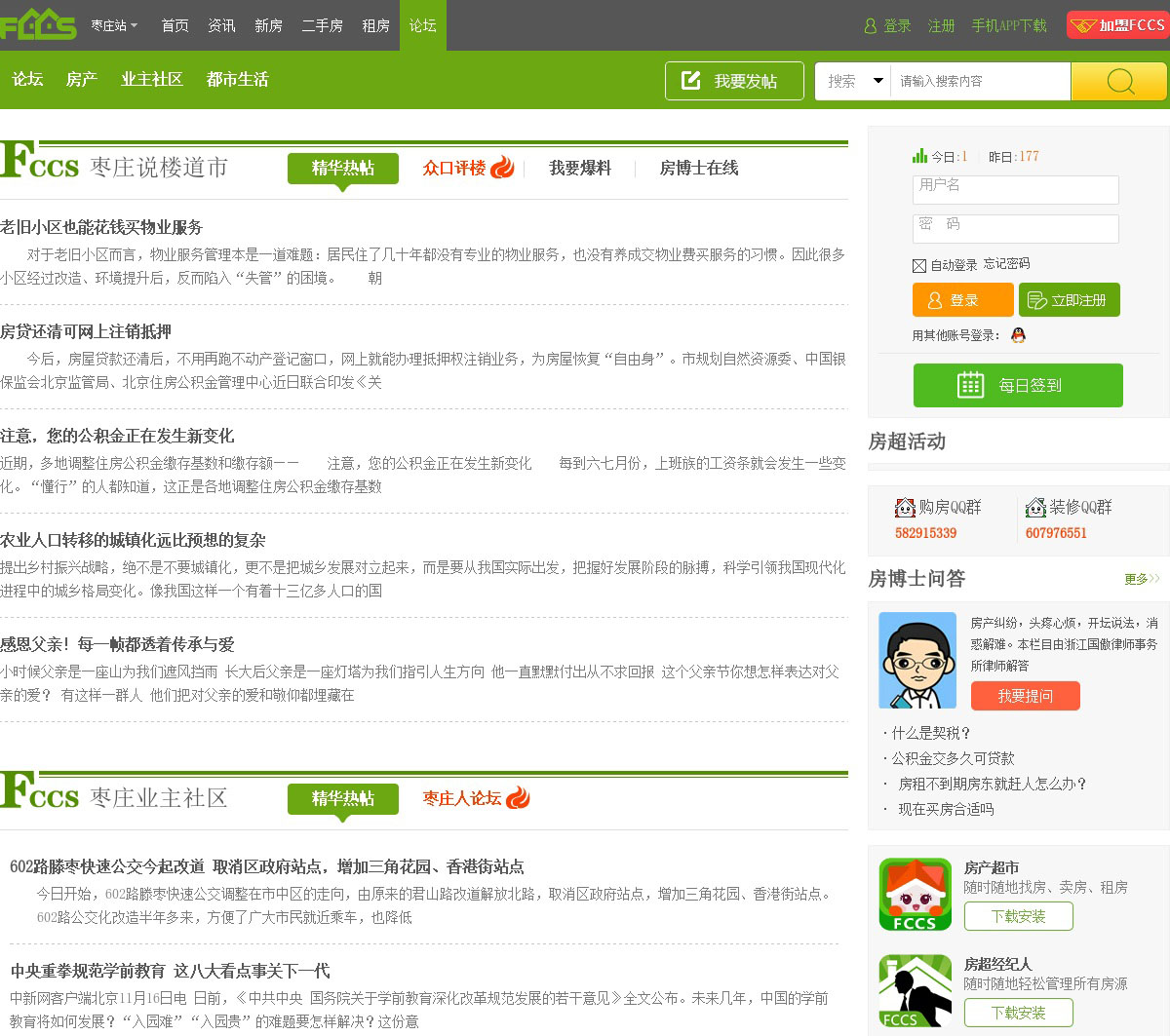Screen dimensions: 1170x1036
Task: Switch to the 我要爆料 tab
Action: pyautogui.click(x=579, y=168)
